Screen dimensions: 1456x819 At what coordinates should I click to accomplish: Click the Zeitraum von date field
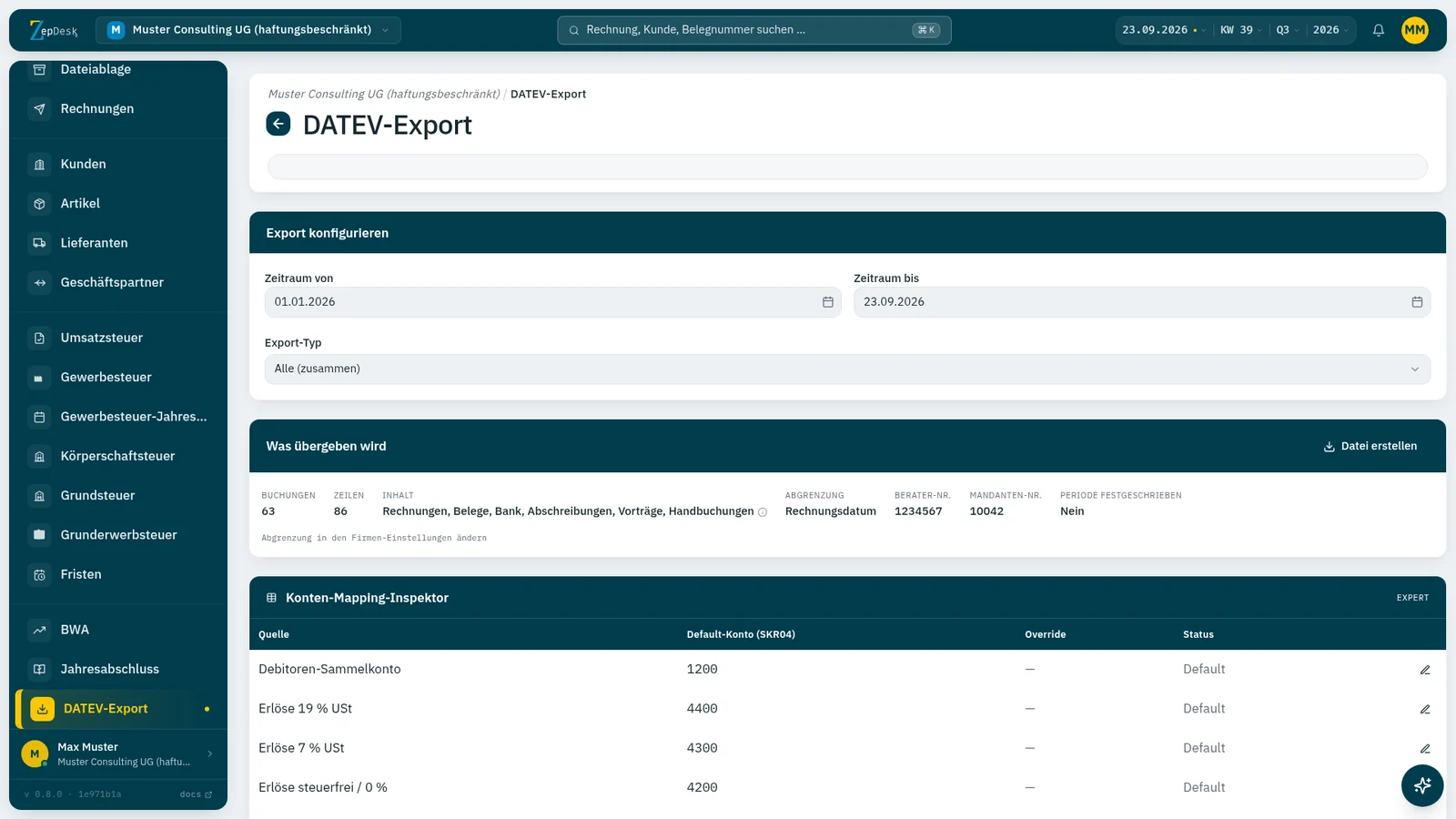[x=553, y=302]
